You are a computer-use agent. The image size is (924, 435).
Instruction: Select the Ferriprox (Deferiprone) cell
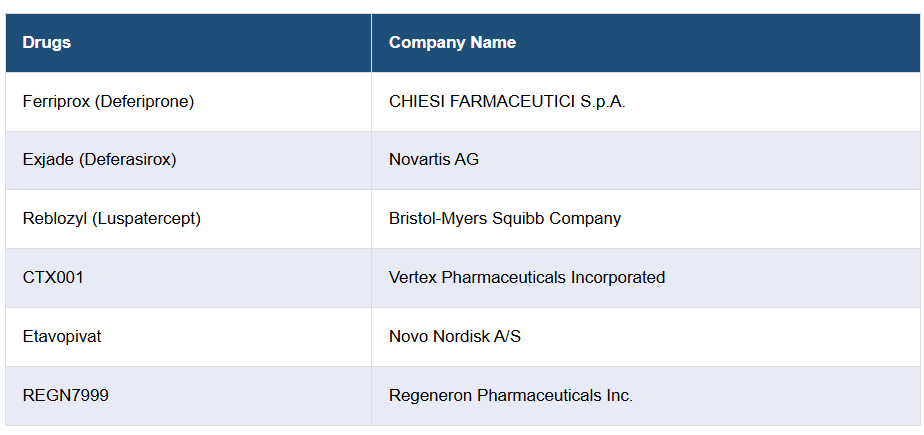108,102
